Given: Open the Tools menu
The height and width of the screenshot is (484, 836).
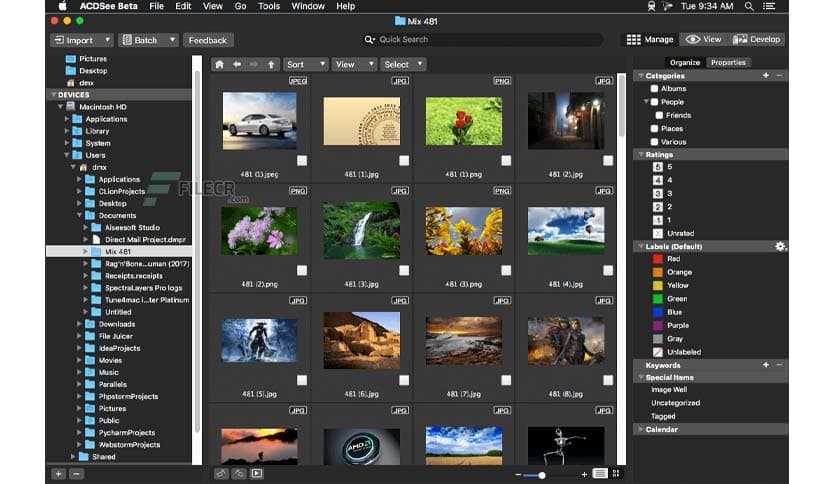Looking at the screenshot, I should tap(269, 6).
